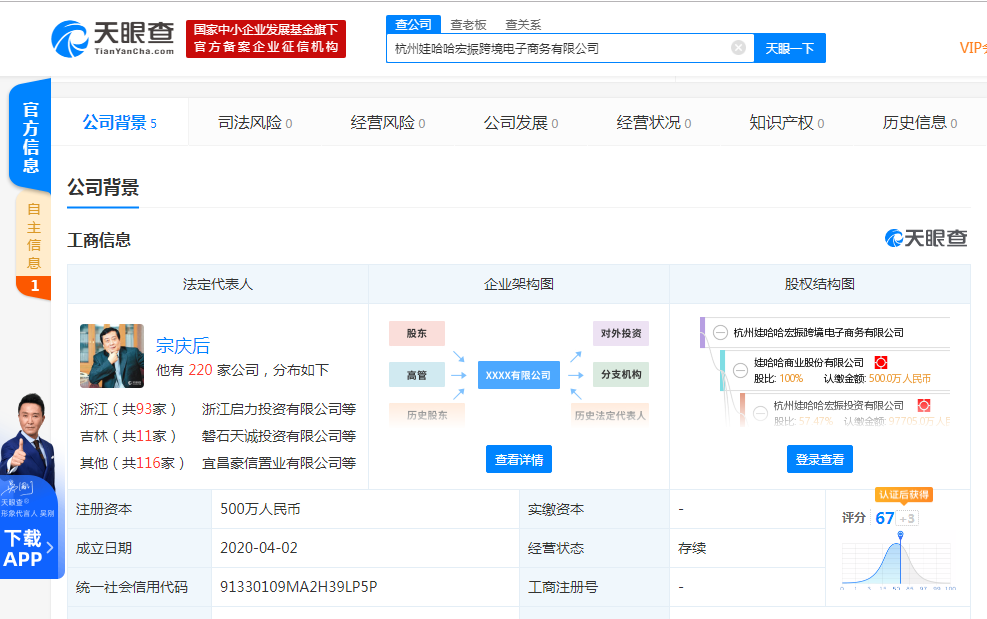Viewport: 987px width, 619px height.
Task: Collapse the 杭州娃哈哈宏振跨境电子商务有限公司 root node
Action: 720,333
